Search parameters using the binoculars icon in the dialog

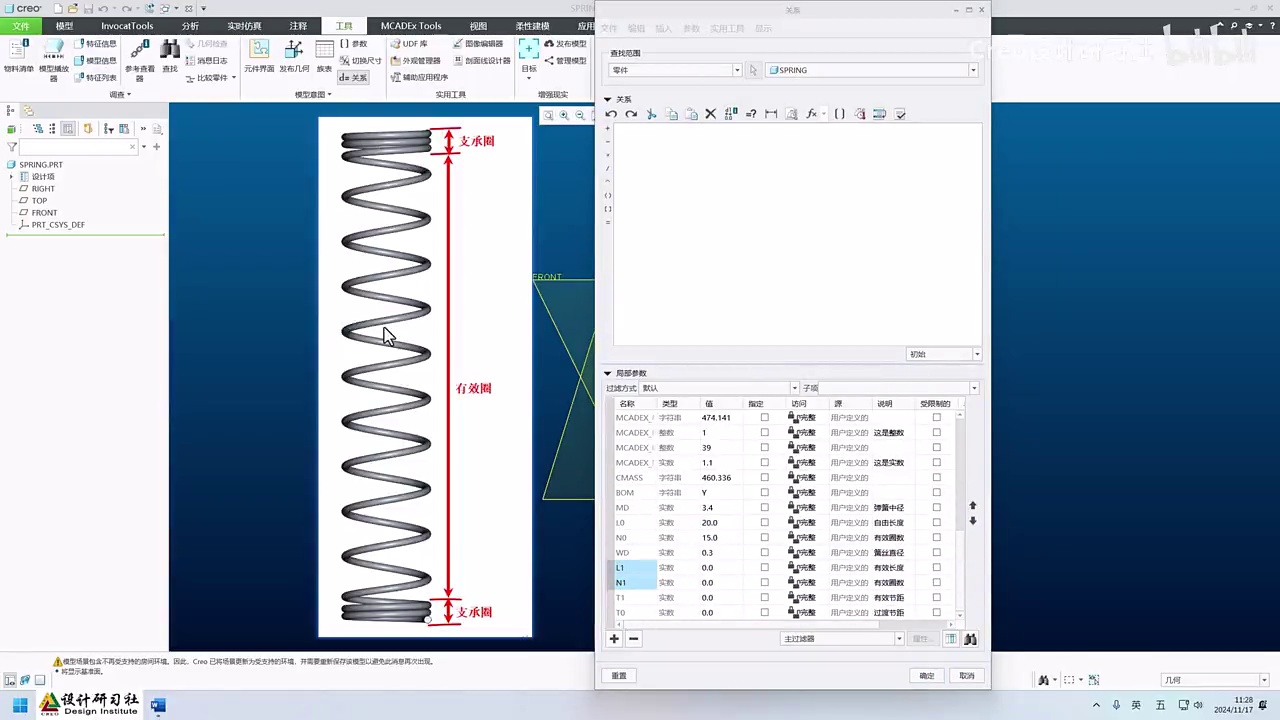970,639
